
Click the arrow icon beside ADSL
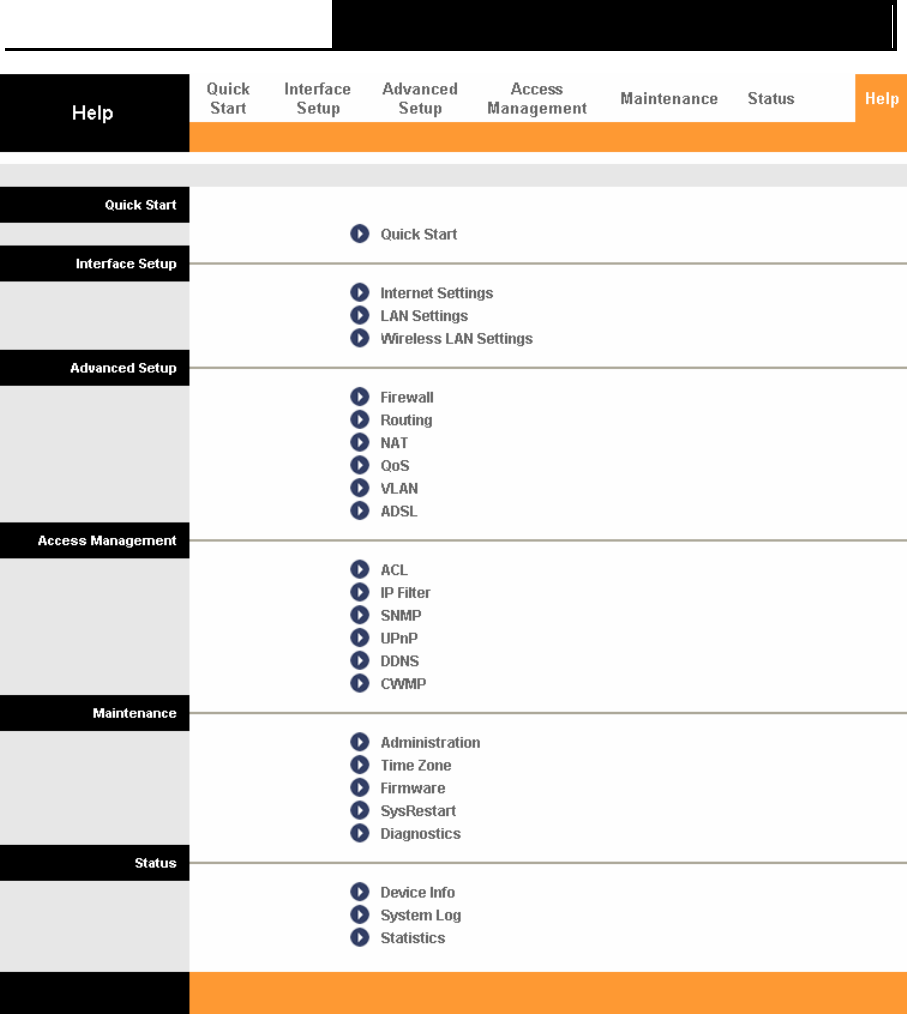tap(360, 511)
